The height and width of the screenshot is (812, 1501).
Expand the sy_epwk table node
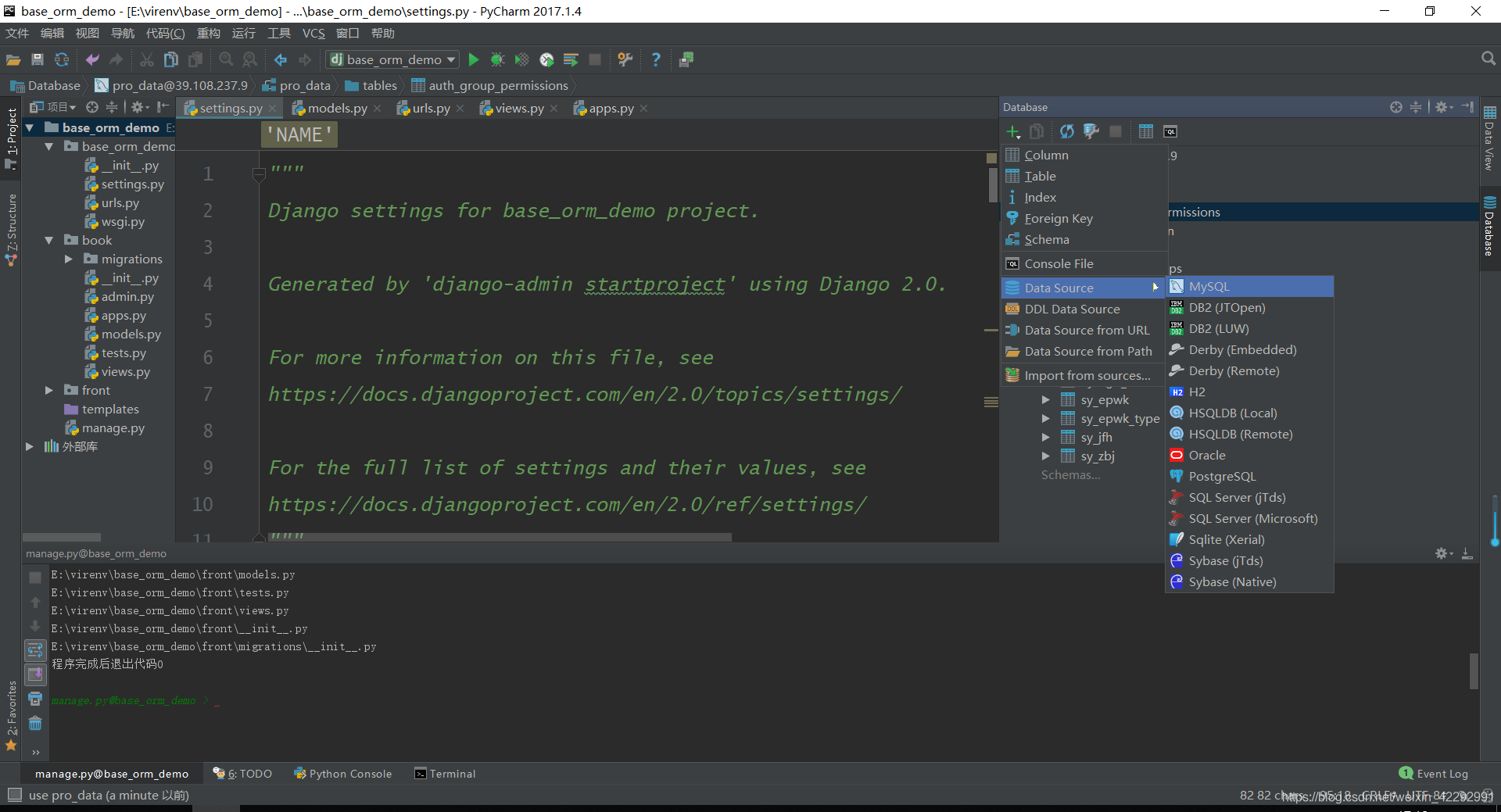[x=1046, y=400]
